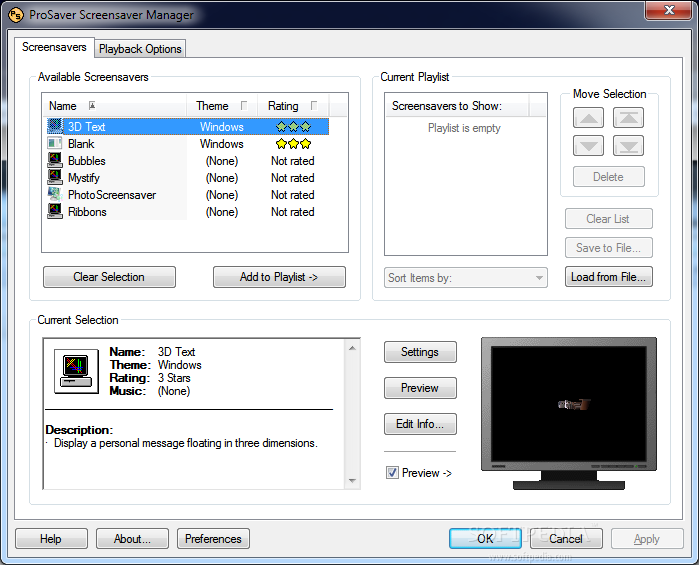The image size is (699, 565).
Task: Click the description scrollbar up arrow
Action: [x=352, y=348]
